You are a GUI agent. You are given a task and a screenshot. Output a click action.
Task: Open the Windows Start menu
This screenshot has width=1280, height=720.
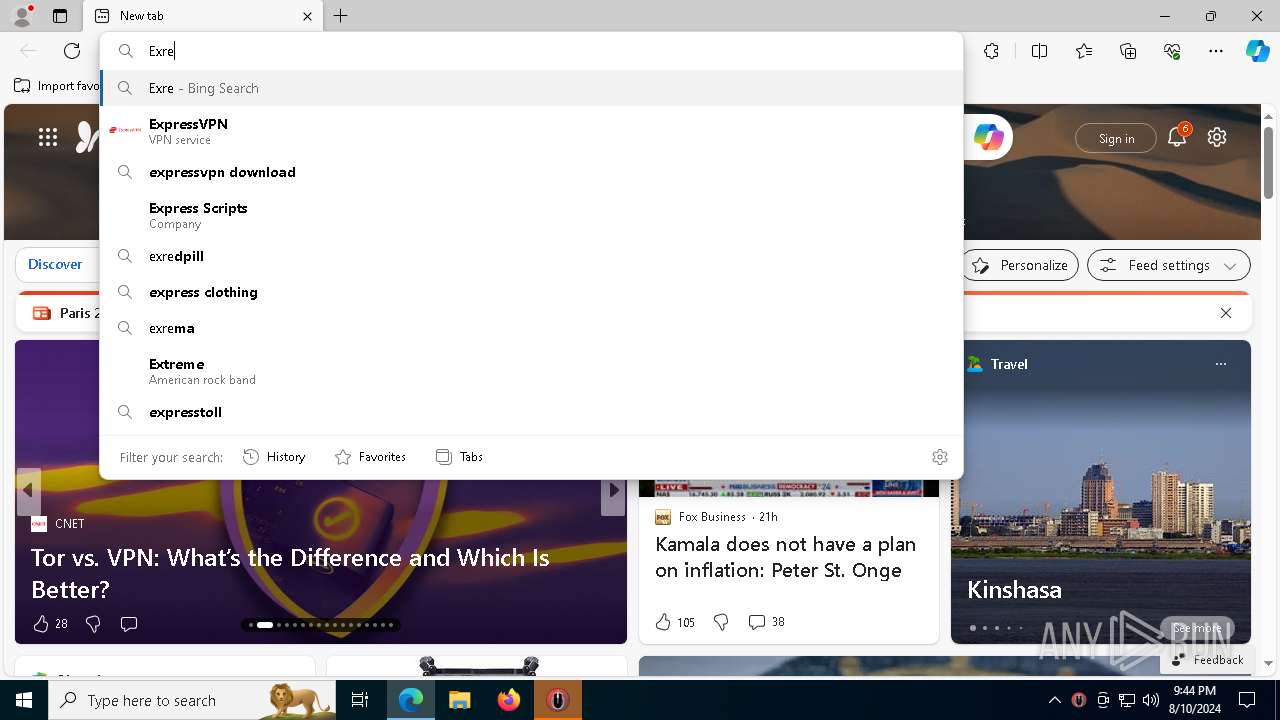click(x=24, y=700)
